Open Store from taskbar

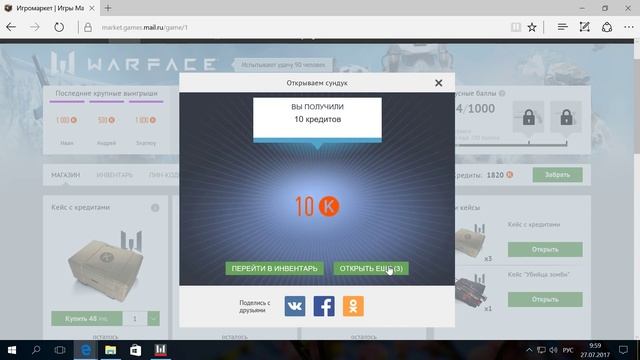click(x=136, y=350)
